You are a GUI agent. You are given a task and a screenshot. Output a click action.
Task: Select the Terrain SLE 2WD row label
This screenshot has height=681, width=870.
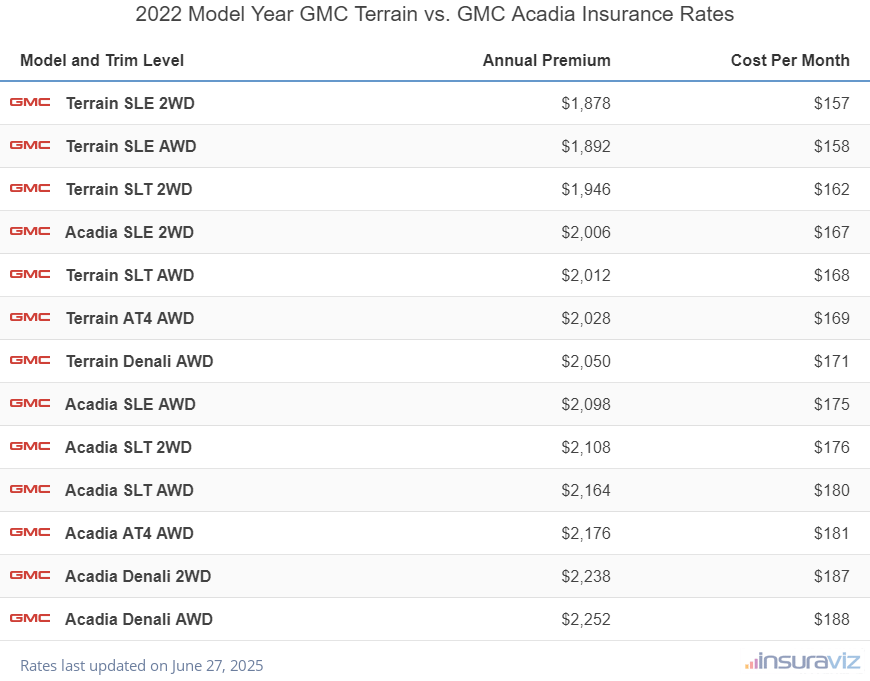(130, 103)
